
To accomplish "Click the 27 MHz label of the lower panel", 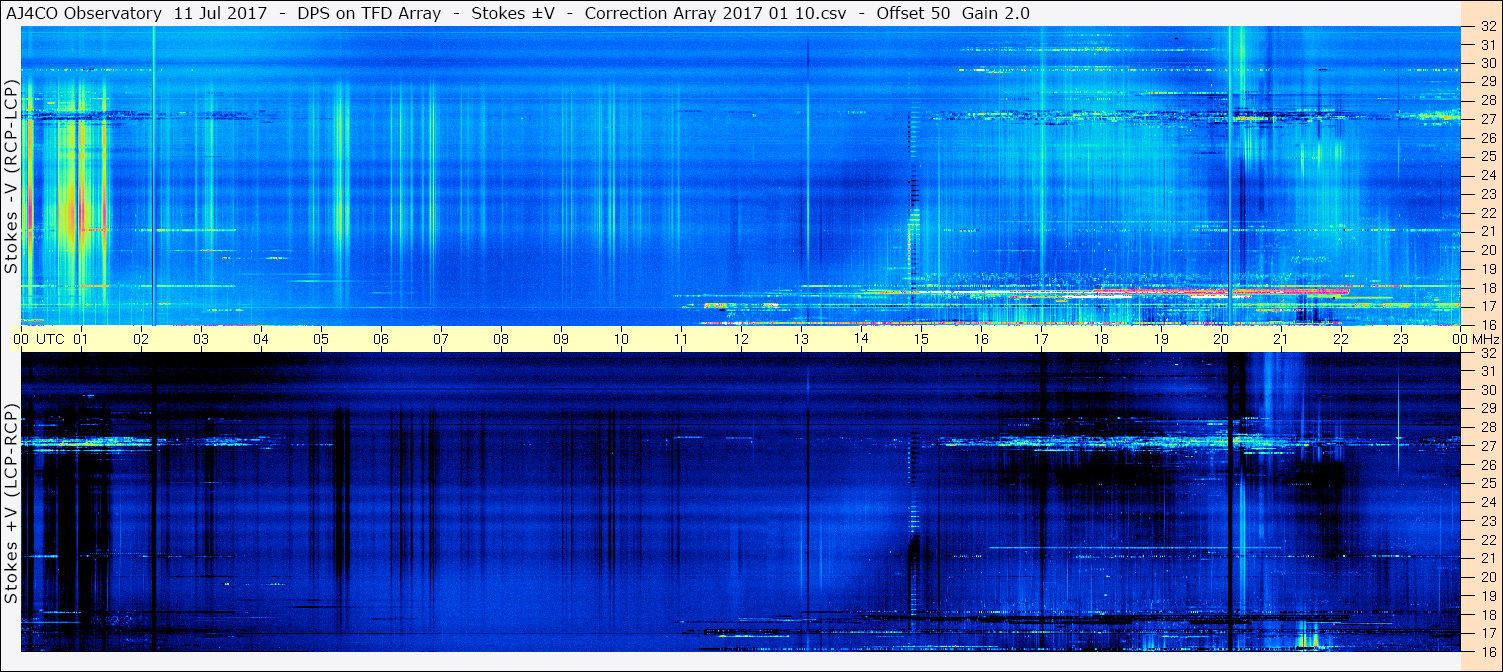I will point(1487,446).
